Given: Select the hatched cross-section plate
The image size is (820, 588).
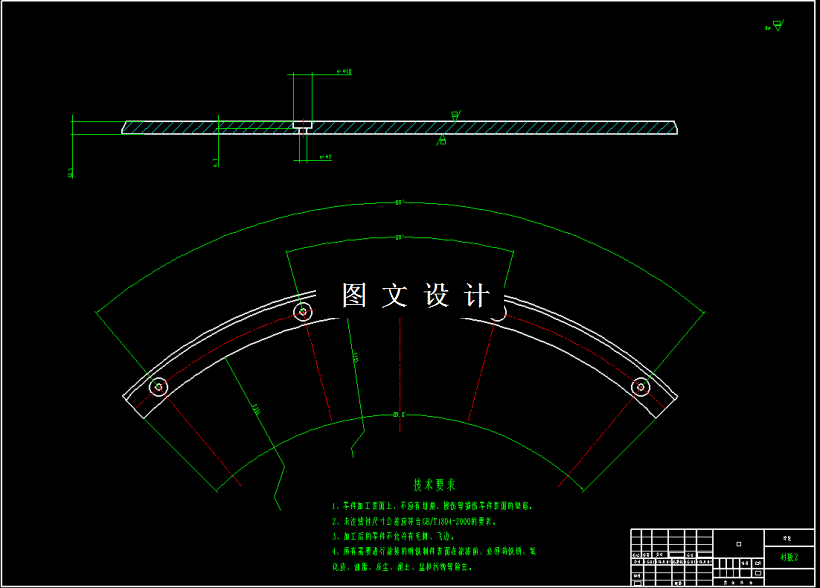Looking at the screenshot, I should 400,128.
